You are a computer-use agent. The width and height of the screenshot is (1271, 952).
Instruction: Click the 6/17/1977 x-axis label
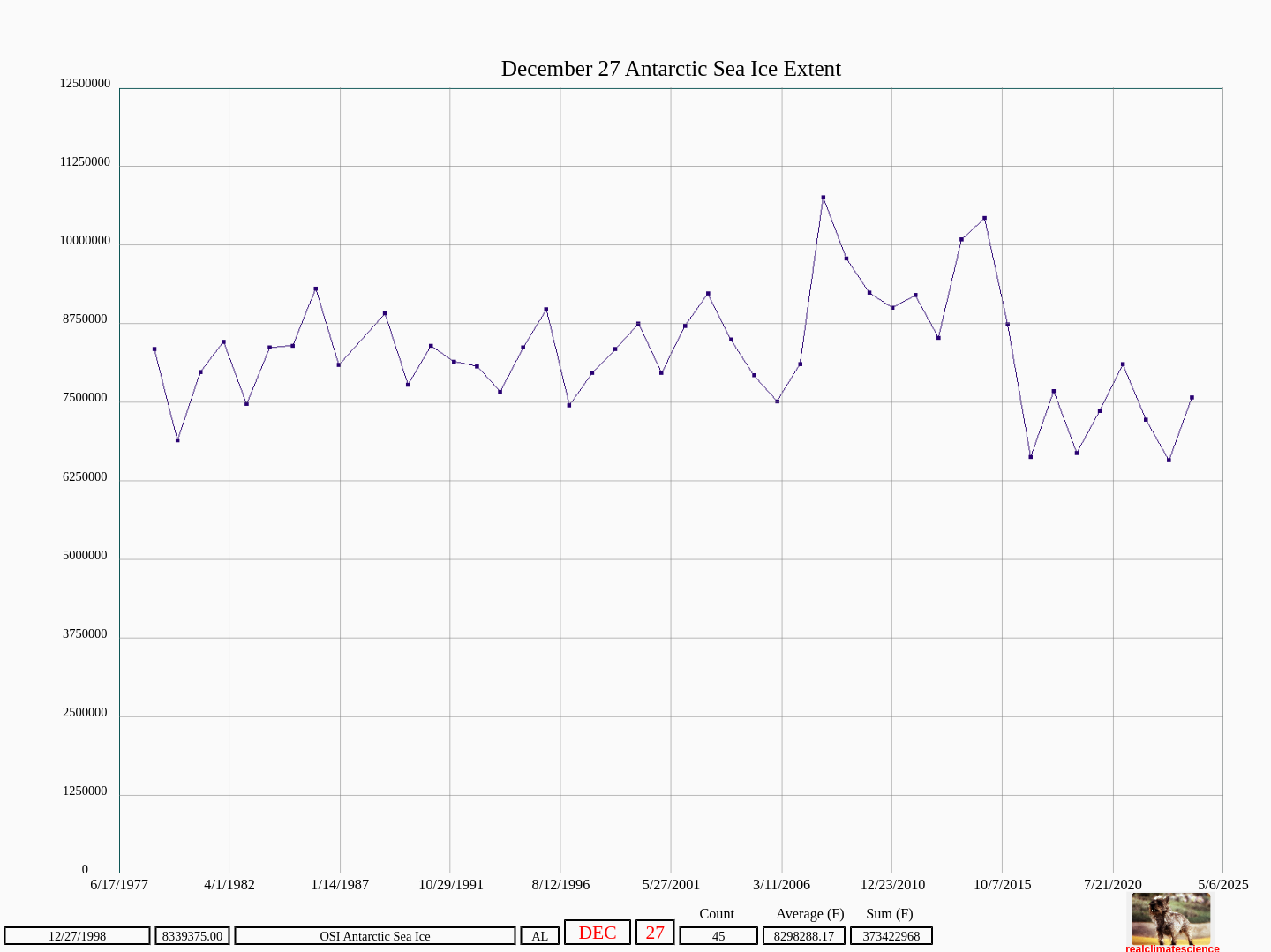point(119,884)
